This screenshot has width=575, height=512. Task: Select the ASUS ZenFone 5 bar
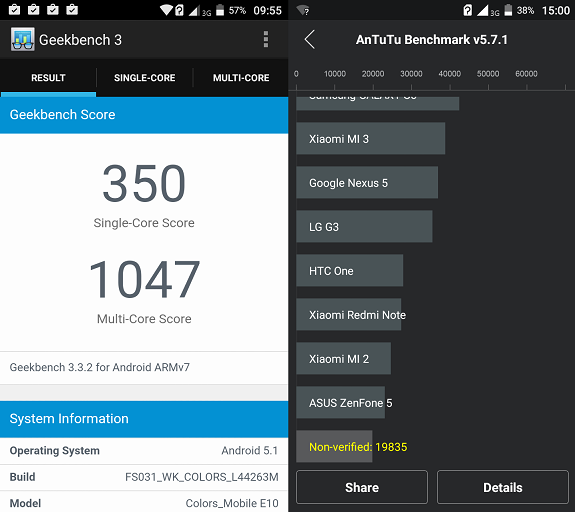pyautogui.click(x=341, y=402)
